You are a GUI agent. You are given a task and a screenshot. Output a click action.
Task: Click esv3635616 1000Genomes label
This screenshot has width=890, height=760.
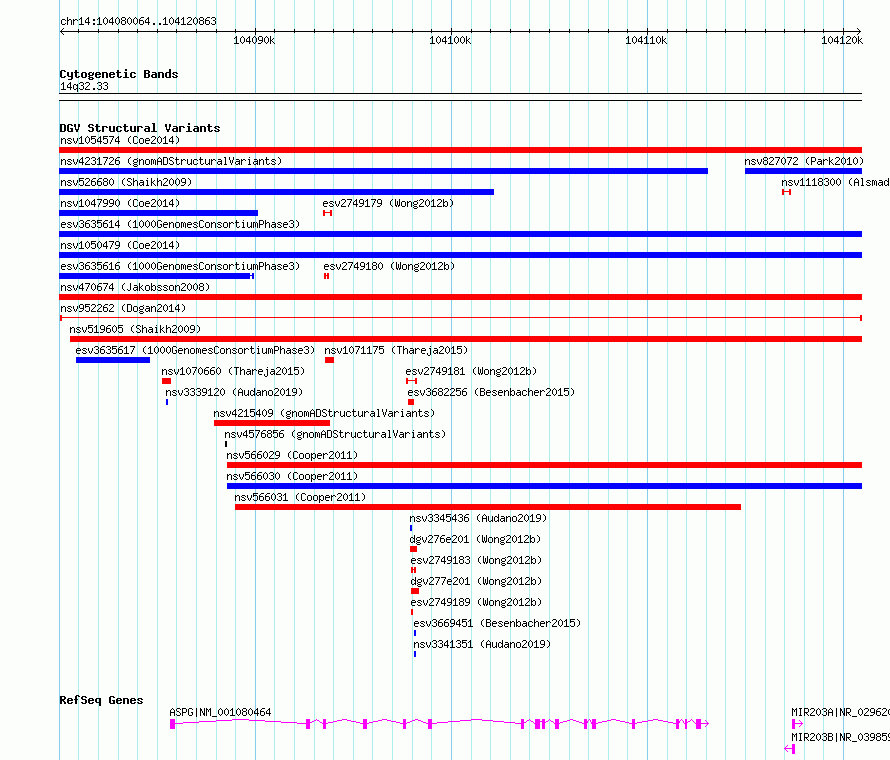coord(180,266)
